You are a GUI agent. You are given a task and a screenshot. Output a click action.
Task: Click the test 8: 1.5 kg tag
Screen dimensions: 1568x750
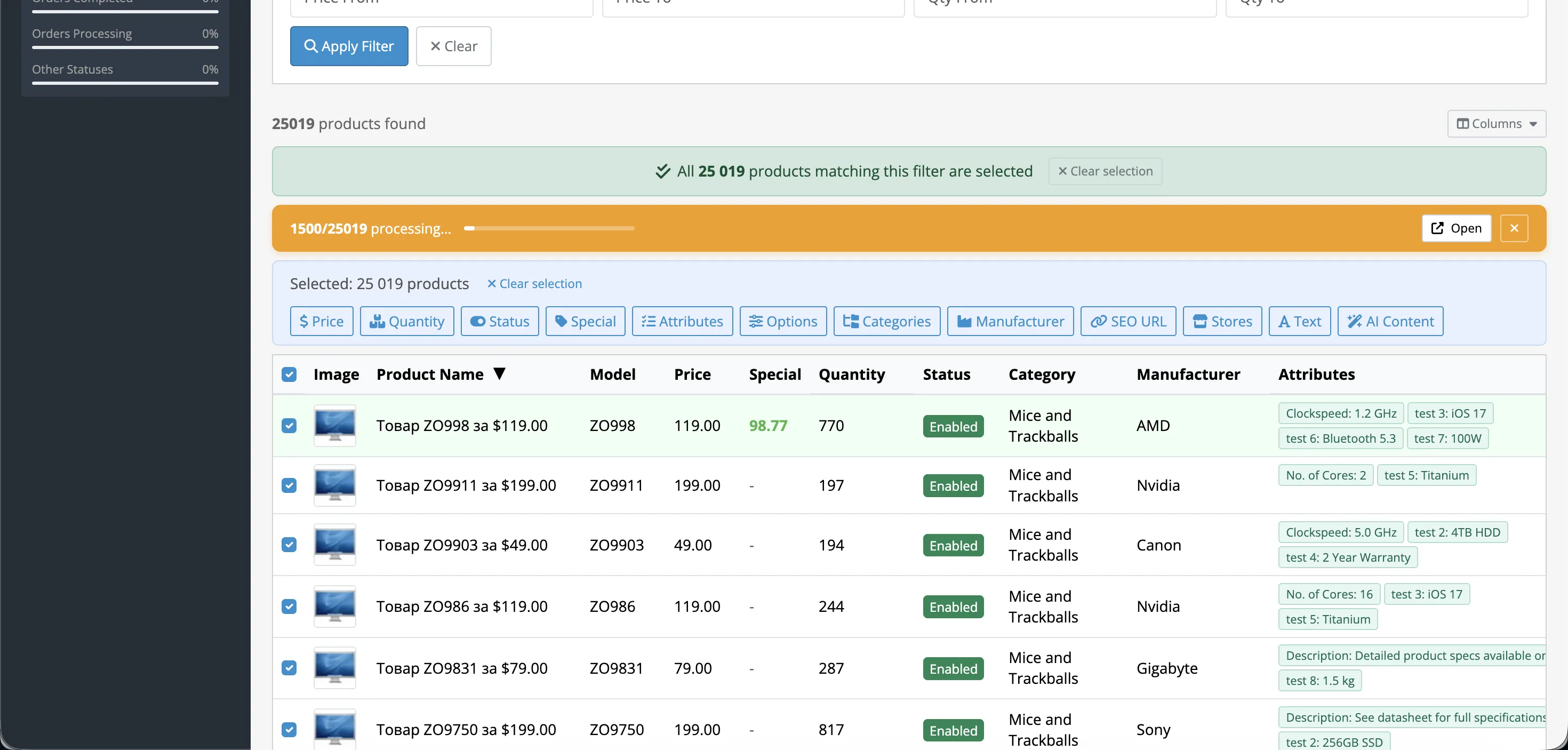click(x=1319, y=681)
